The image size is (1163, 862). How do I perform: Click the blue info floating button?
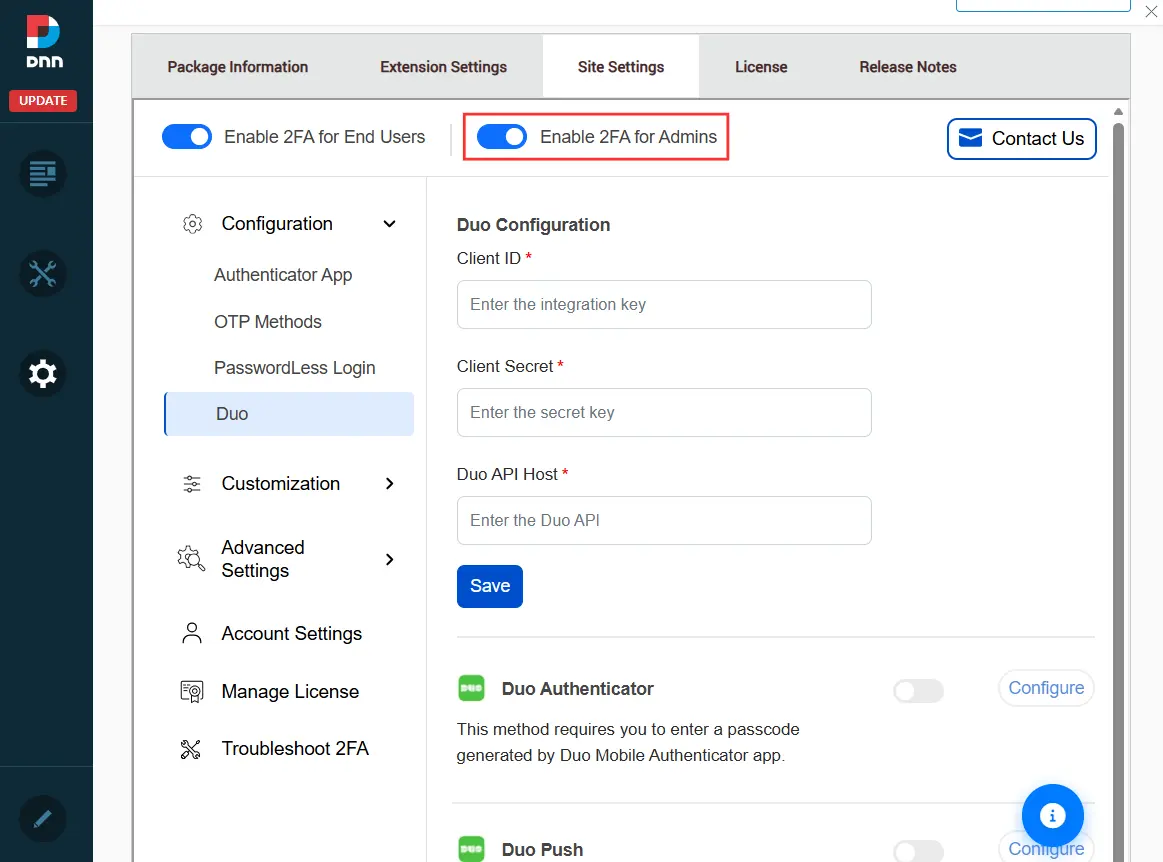tap(1052, 815)
